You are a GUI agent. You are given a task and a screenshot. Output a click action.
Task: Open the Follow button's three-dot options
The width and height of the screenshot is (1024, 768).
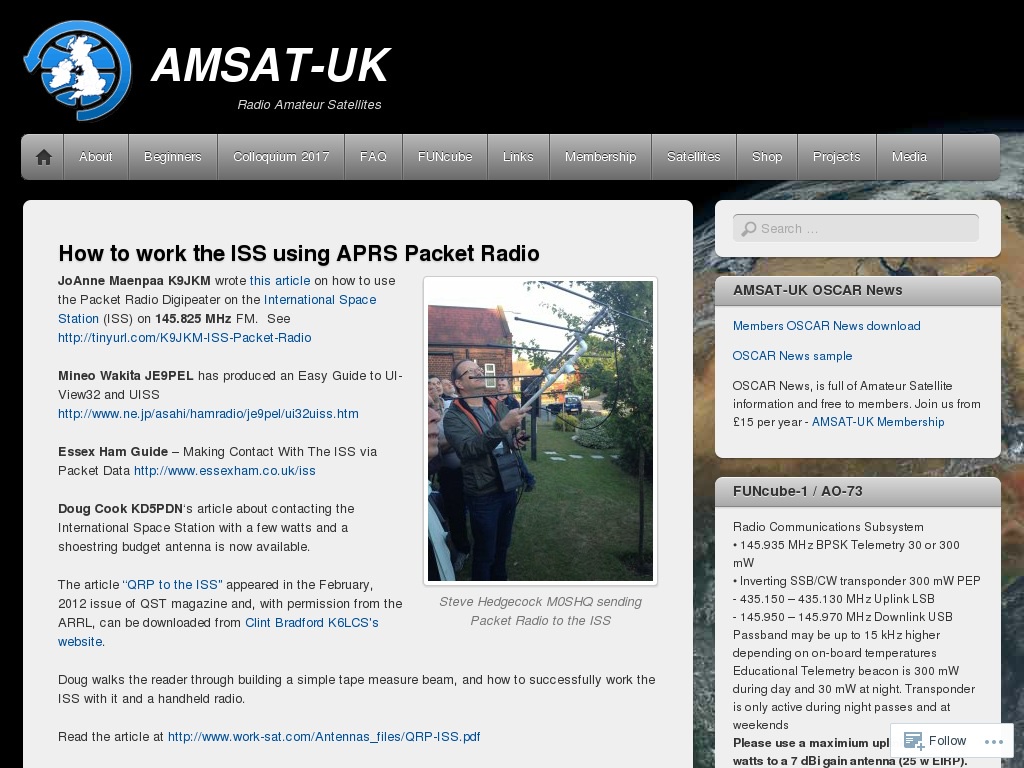coord(993,741)
